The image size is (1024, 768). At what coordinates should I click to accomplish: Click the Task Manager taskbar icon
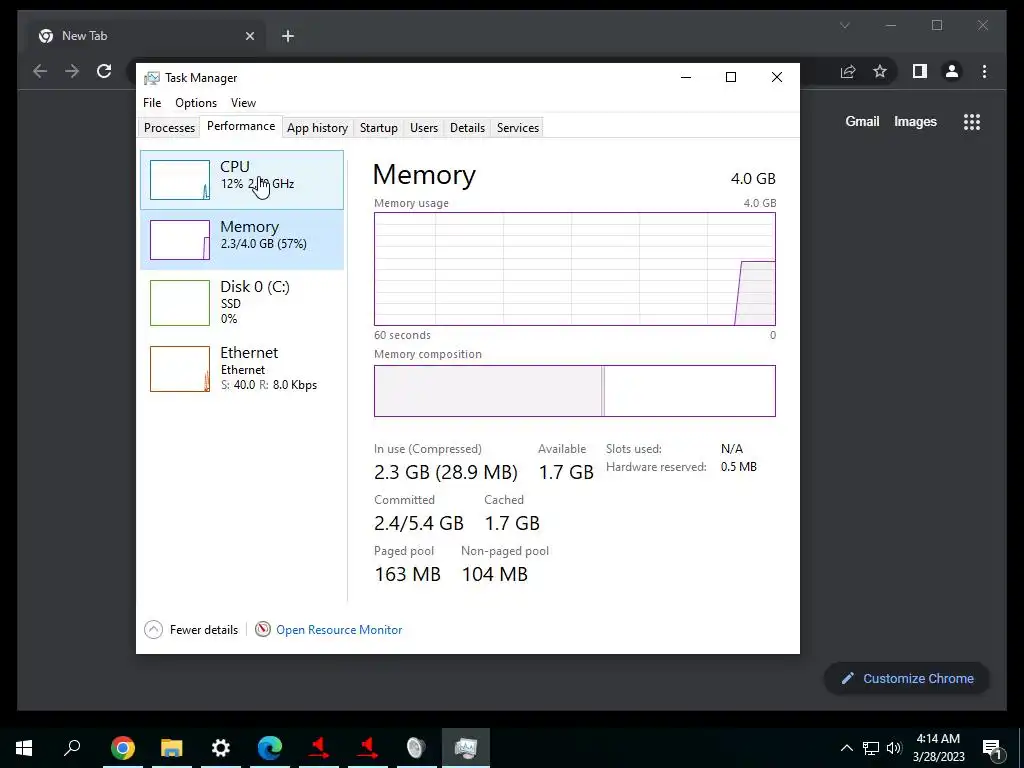pyautogui.click(x=466, y=747)
